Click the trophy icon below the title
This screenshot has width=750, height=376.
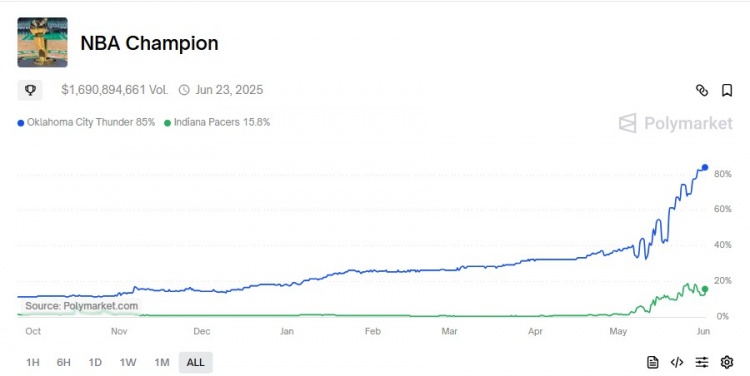click(x=30, y=90)
